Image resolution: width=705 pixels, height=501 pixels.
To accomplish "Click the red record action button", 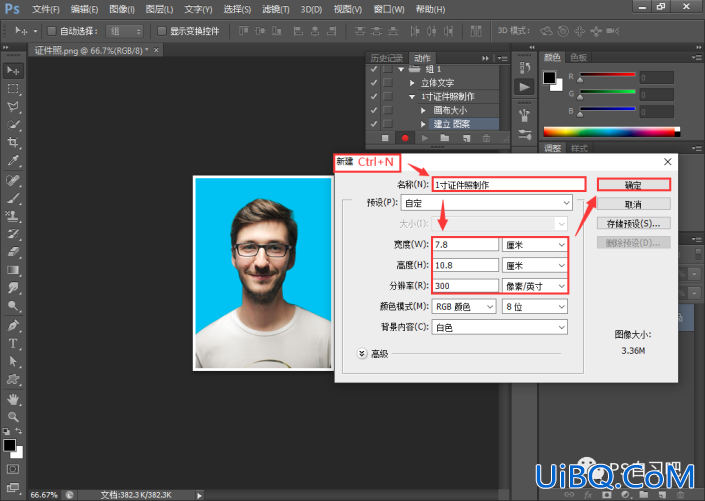I will coord(405,138).
